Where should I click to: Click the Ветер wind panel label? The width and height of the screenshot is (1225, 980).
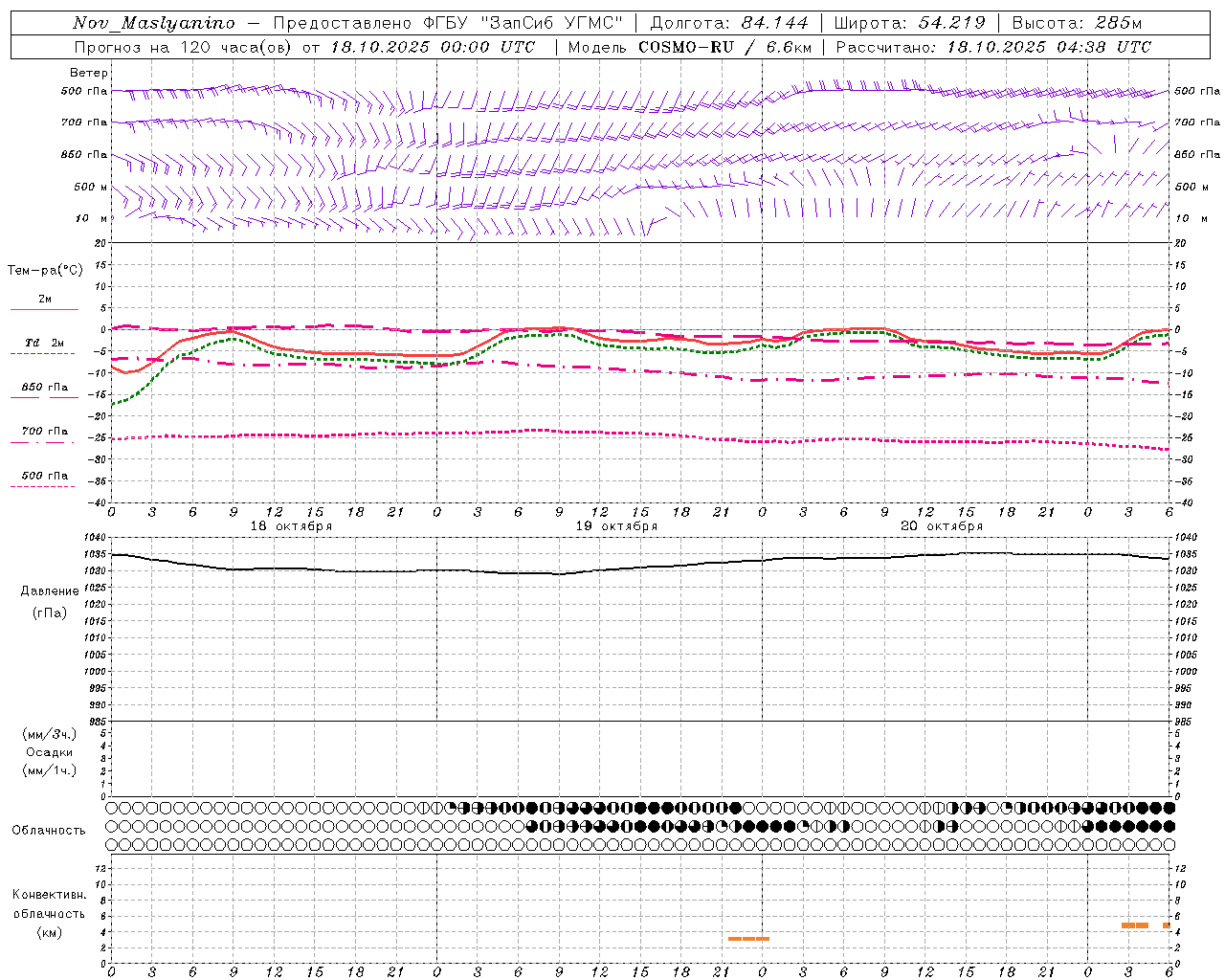[x=88, y=73]
